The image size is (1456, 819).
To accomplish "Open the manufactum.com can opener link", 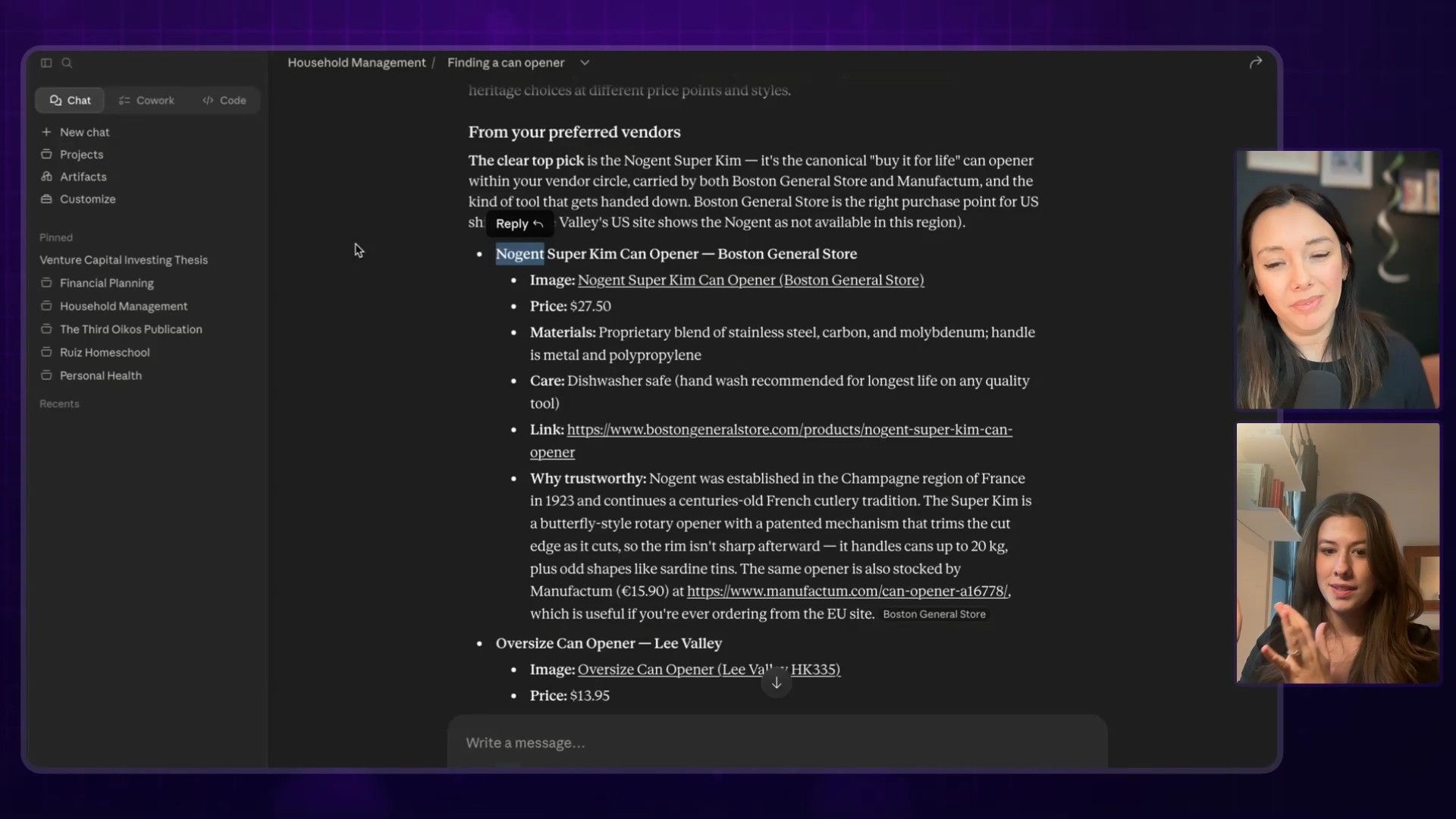I will [848, 591].
